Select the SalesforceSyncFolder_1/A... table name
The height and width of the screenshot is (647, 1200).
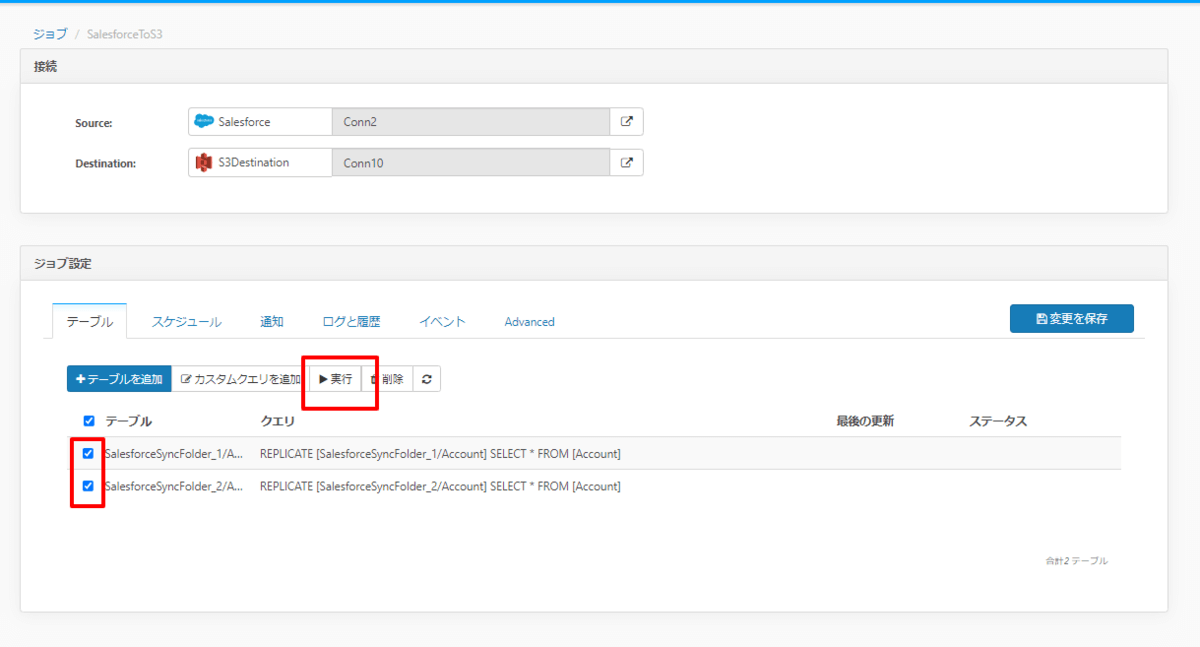pos(174,454)
